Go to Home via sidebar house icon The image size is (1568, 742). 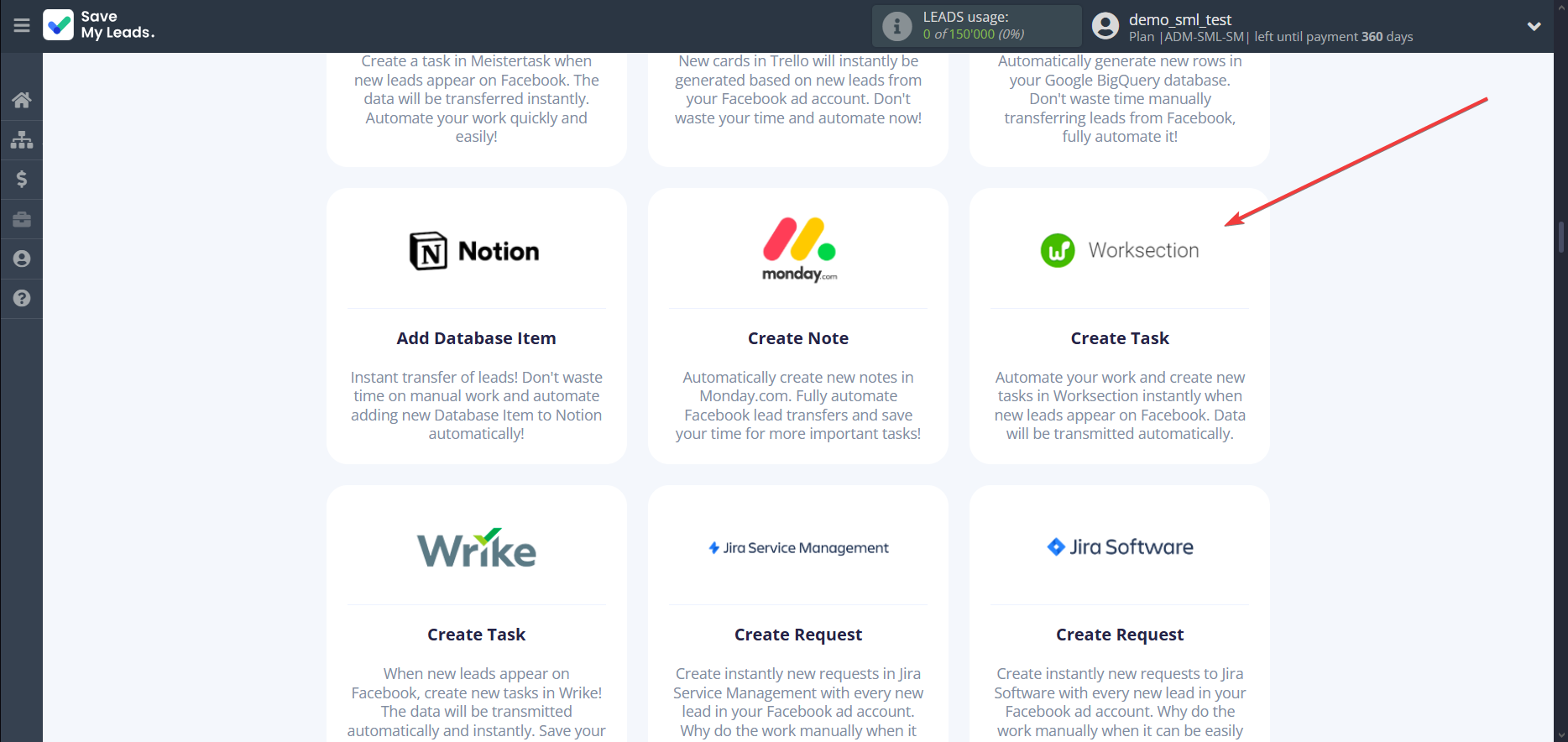(22, 100)
